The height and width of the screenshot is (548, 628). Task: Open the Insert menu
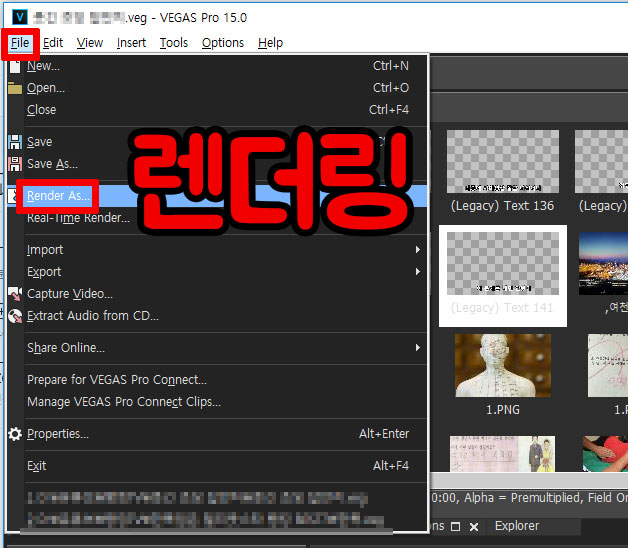point(131,42)
